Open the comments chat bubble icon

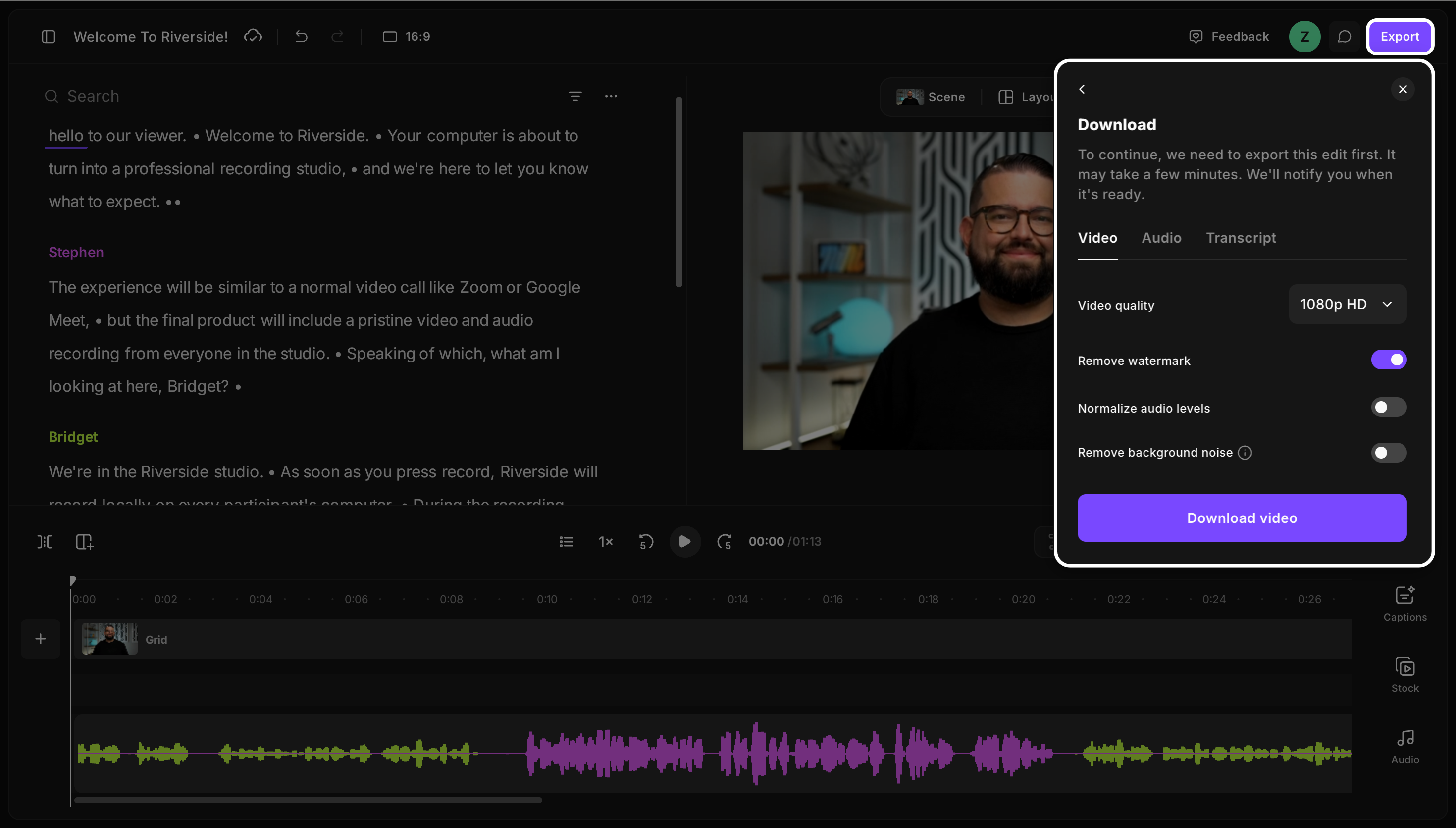click(x=1344, y=36)
